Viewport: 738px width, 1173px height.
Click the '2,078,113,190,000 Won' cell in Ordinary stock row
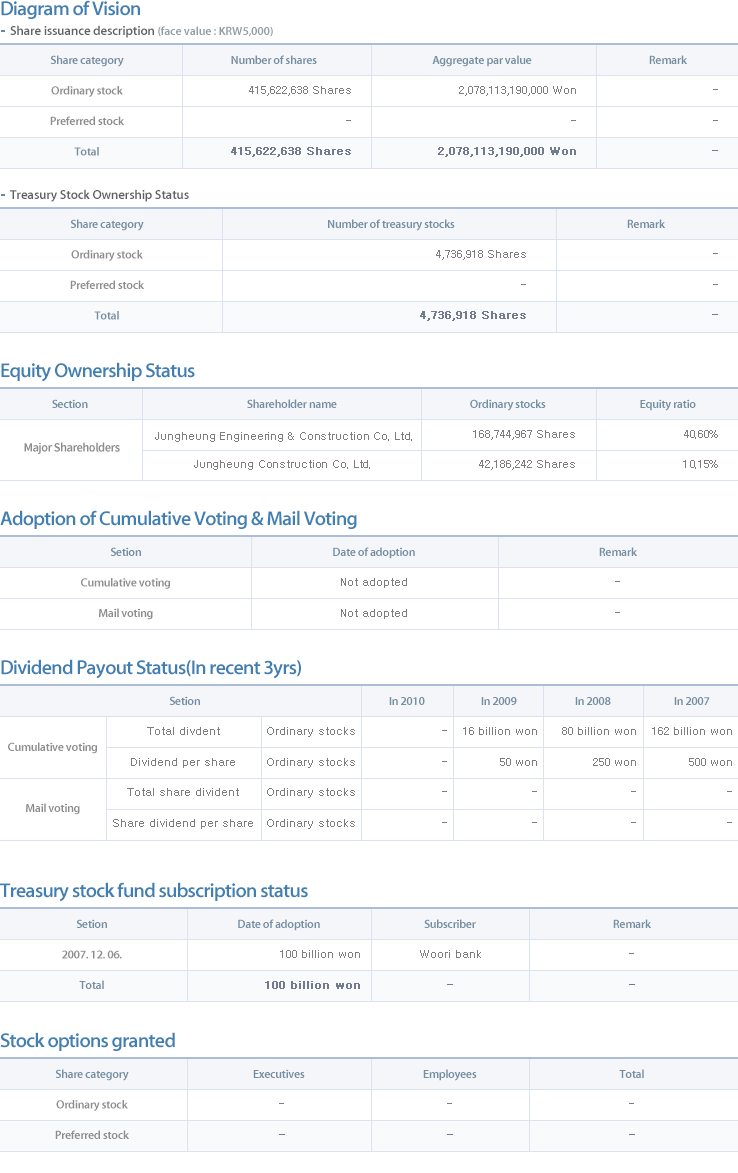pos(517,91)
